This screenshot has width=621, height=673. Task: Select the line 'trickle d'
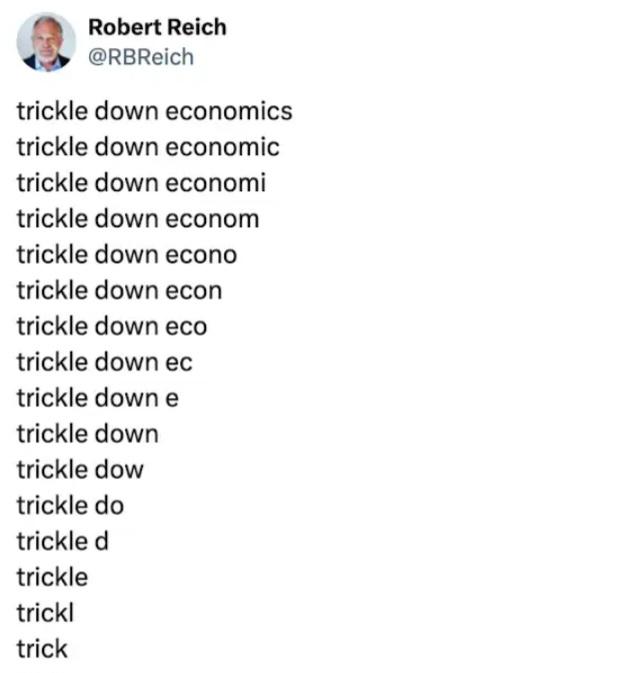click(62, 542)
